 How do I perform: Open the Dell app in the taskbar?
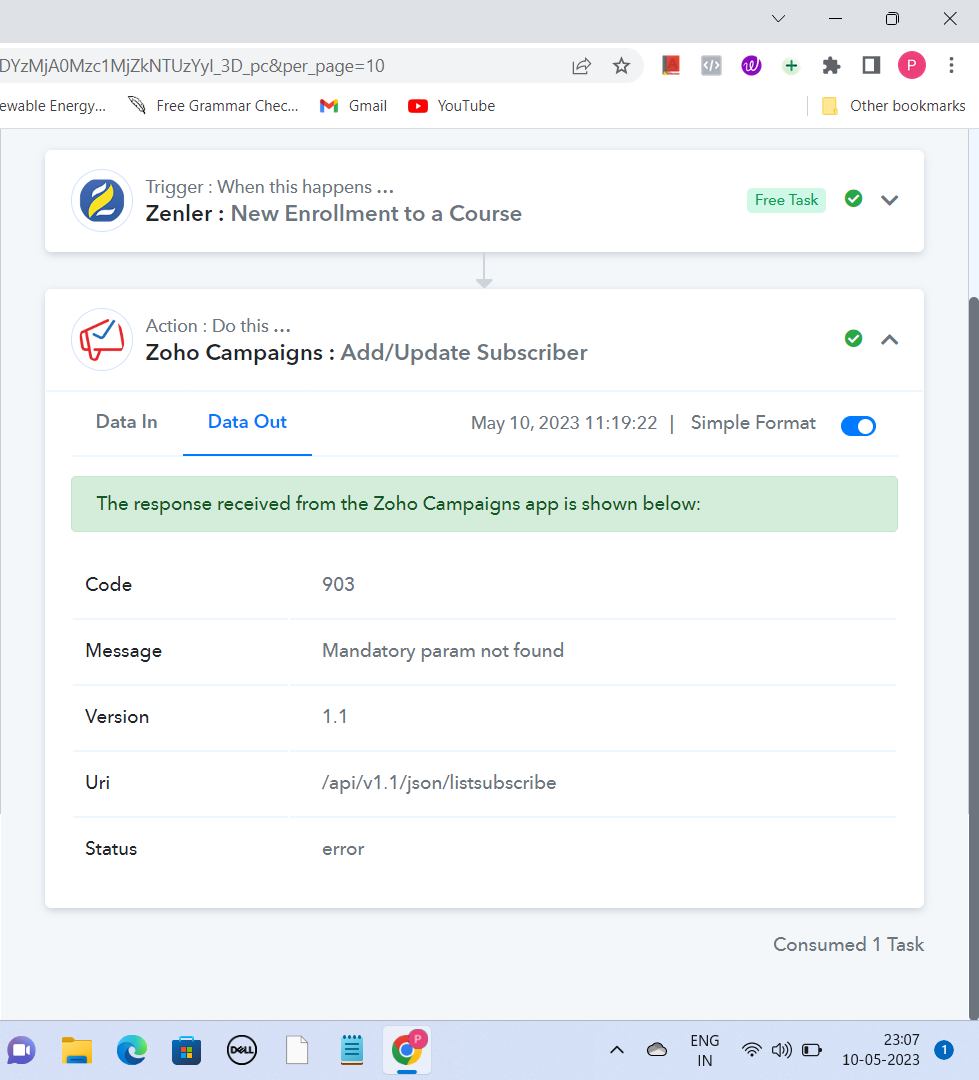pos(242,1050)
